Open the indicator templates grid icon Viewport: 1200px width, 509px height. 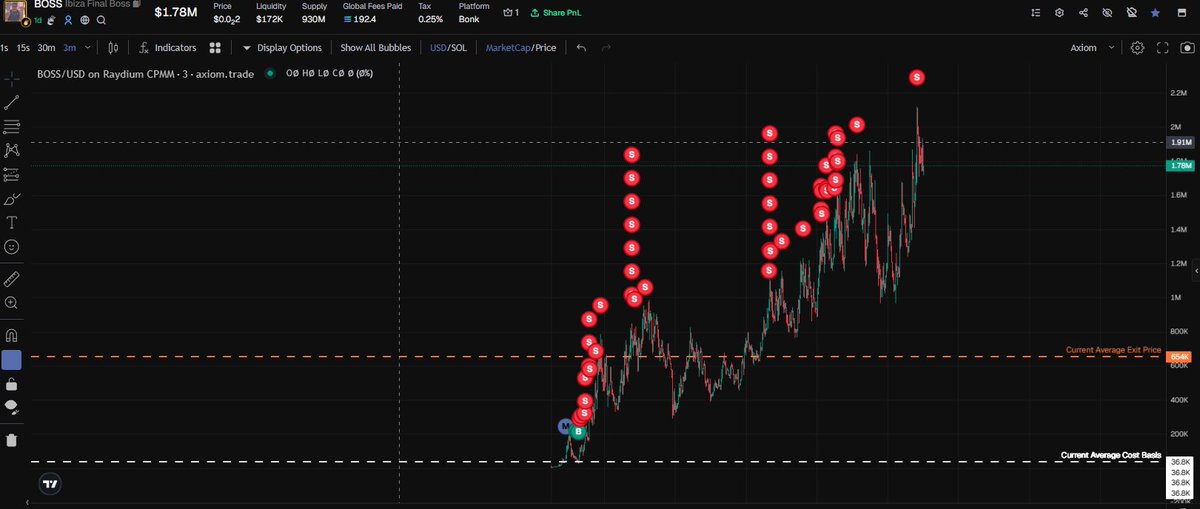[215, 47]
